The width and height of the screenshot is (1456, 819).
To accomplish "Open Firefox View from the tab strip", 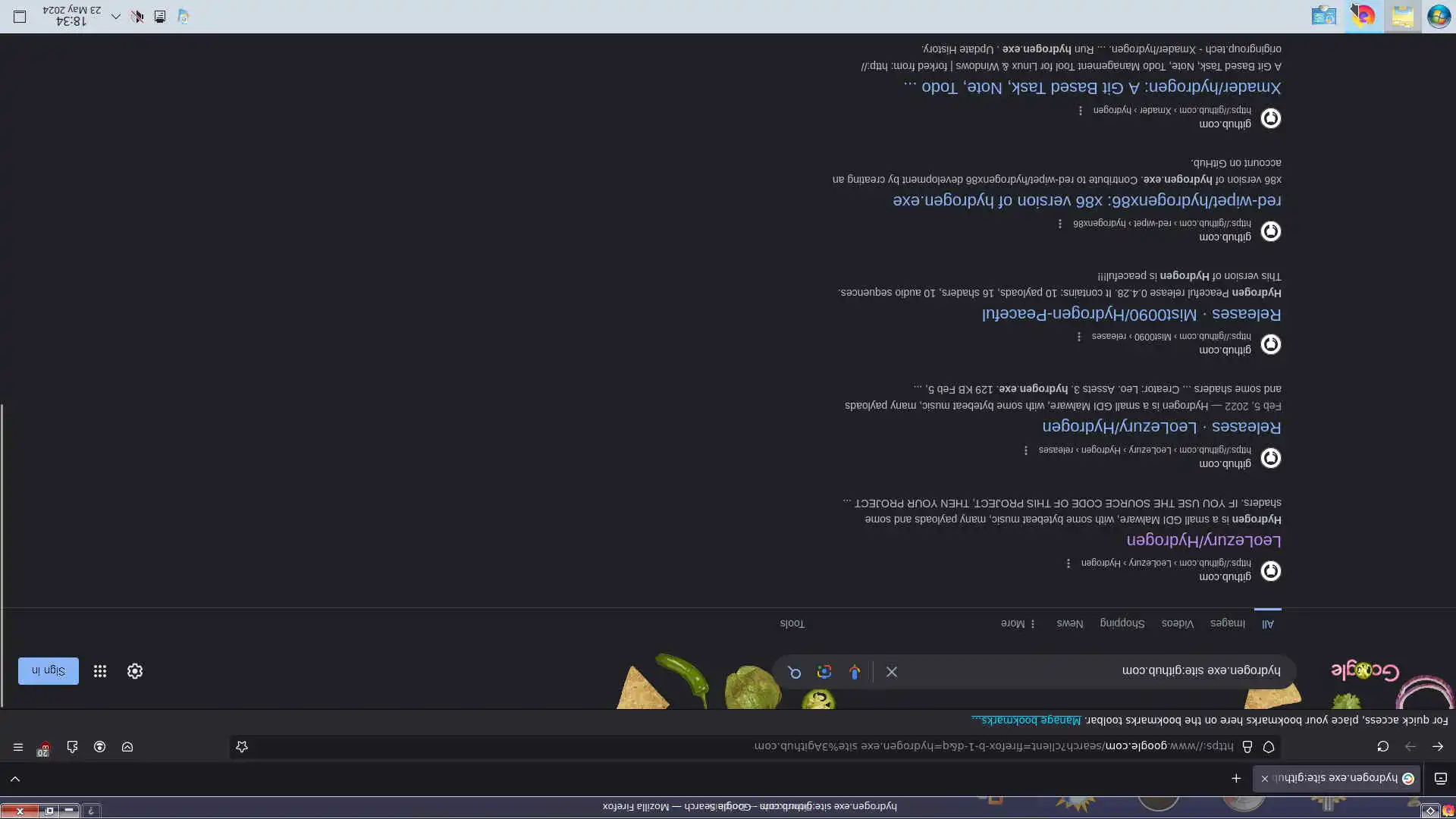I will click(1440, 778).
